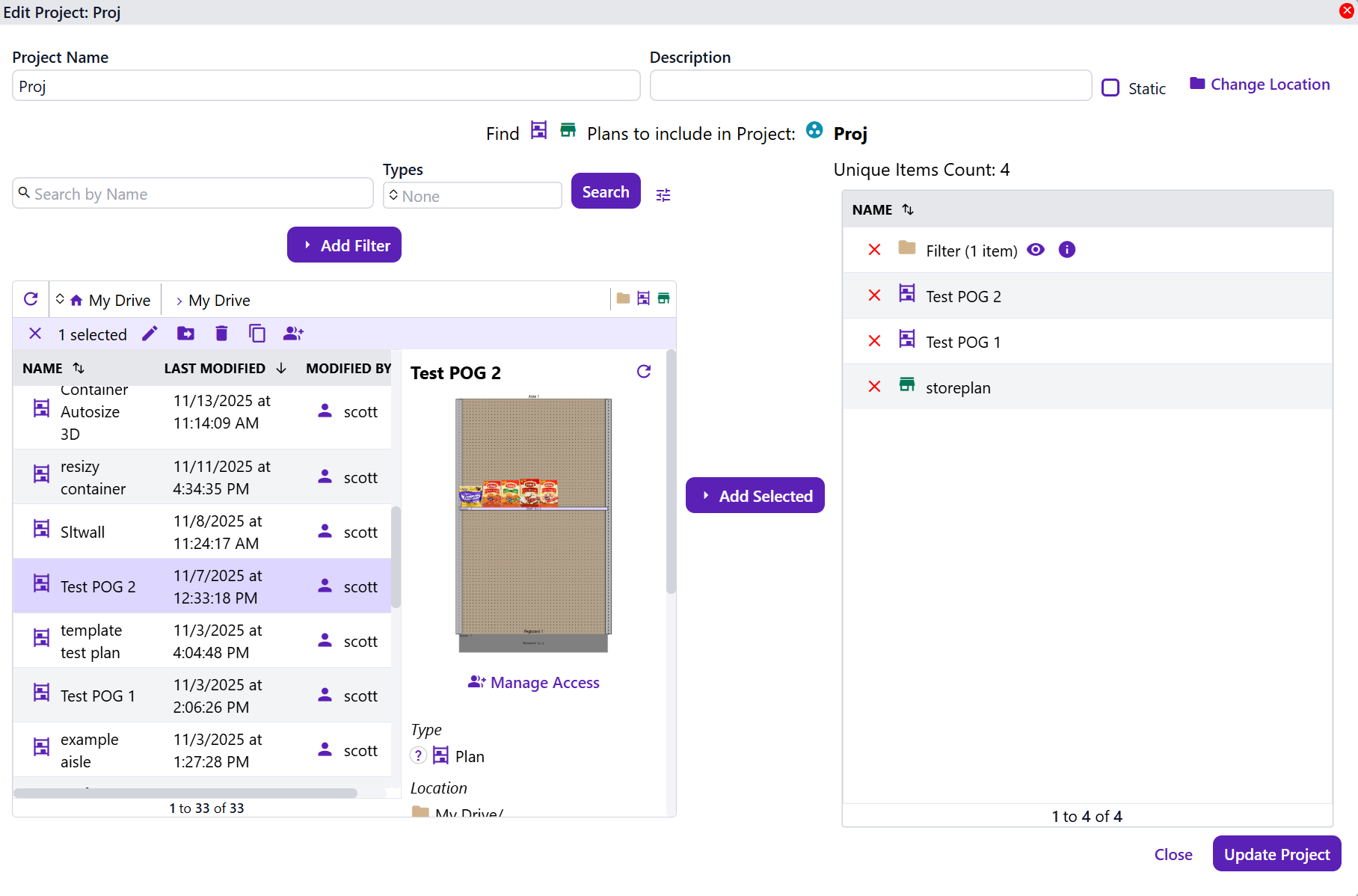Show info for Filter (1 item)
This screenshot has height=896, width=1358.
pos(1067,250)
